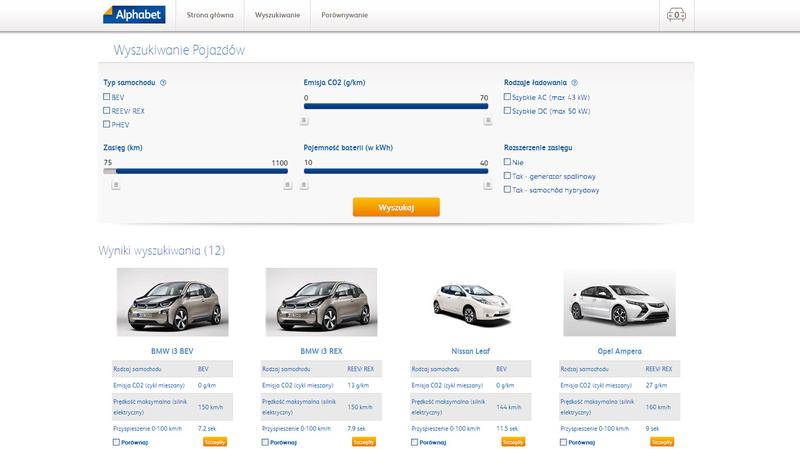Click the Emisja CO2 (g/km) label
This screenshot has width=800, height=449.
(334, 83)
